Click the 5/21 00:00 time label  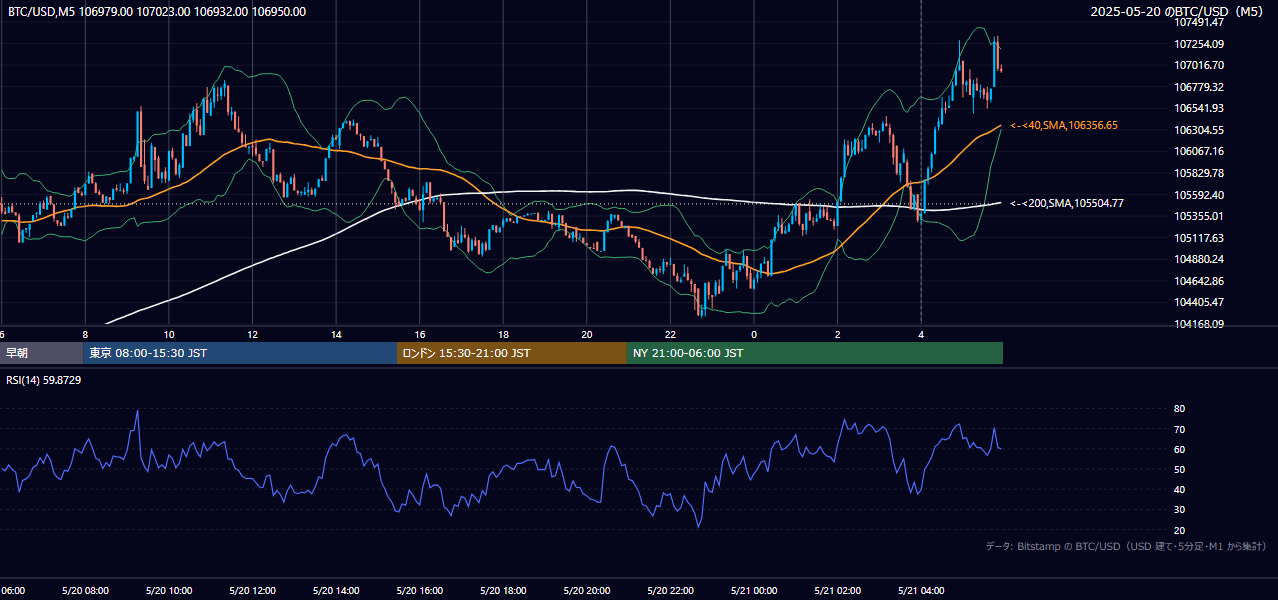[754, 591]
